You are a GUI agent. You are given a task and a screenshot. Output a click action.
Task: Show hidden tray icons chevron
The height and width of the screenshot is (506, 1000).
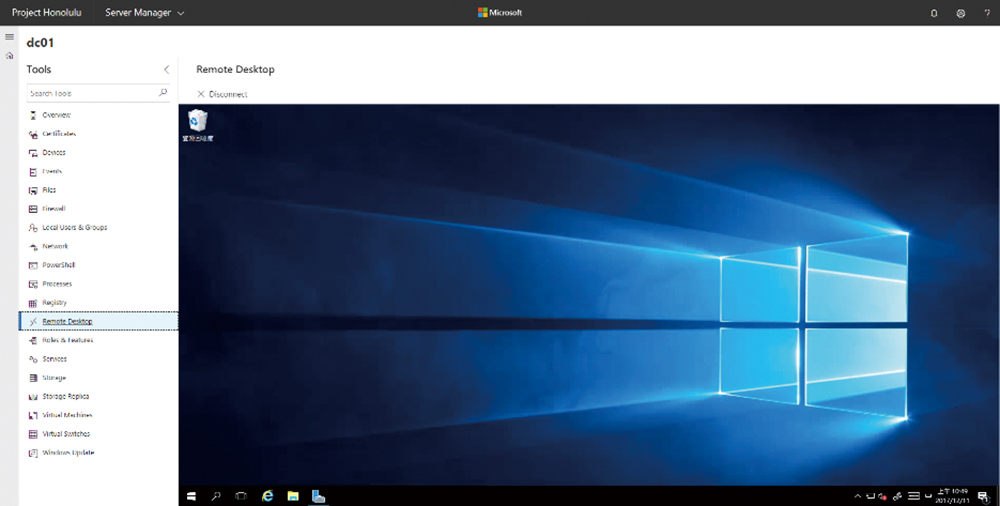tap(857, 496)
